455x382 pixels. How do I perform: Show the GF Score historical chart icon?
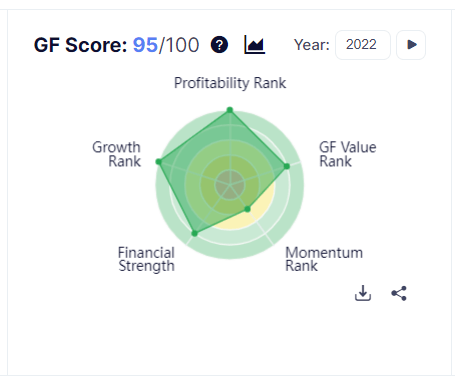click(255, 45)
